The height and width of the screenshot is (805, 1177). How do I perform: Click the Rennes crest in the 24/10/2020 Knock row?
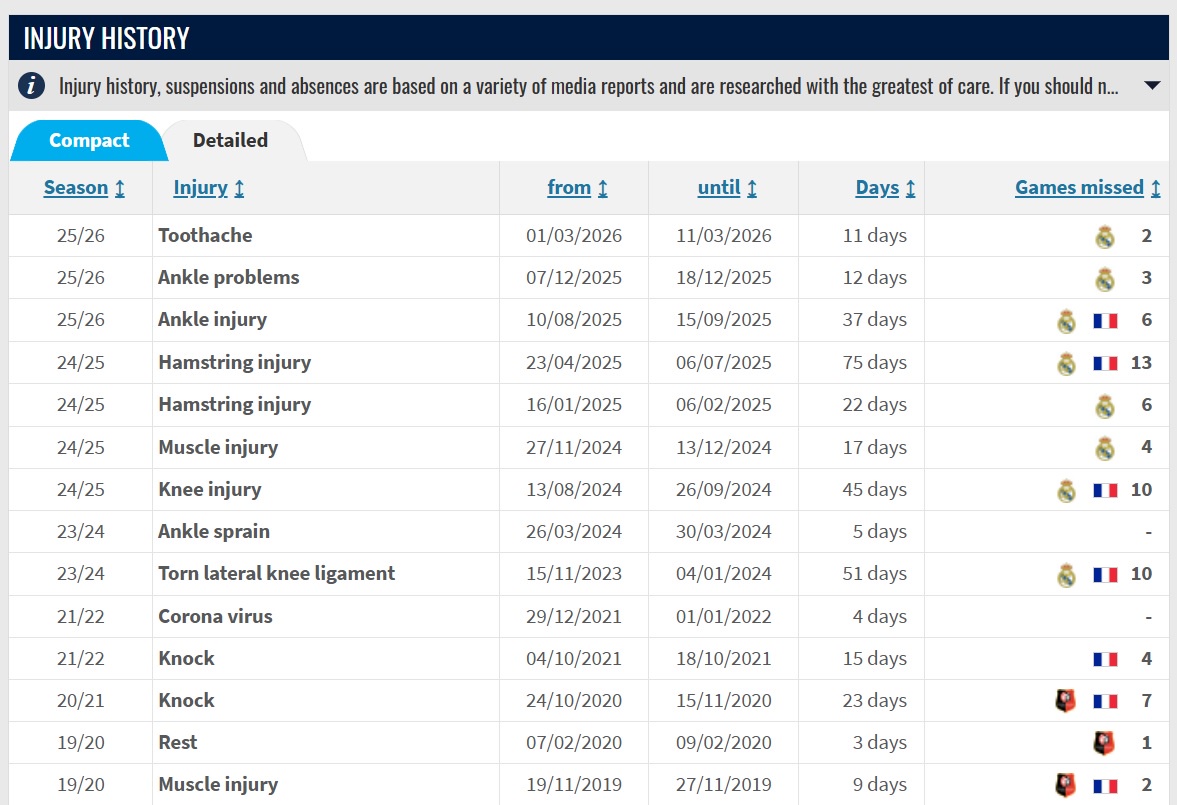[1065, 701]
